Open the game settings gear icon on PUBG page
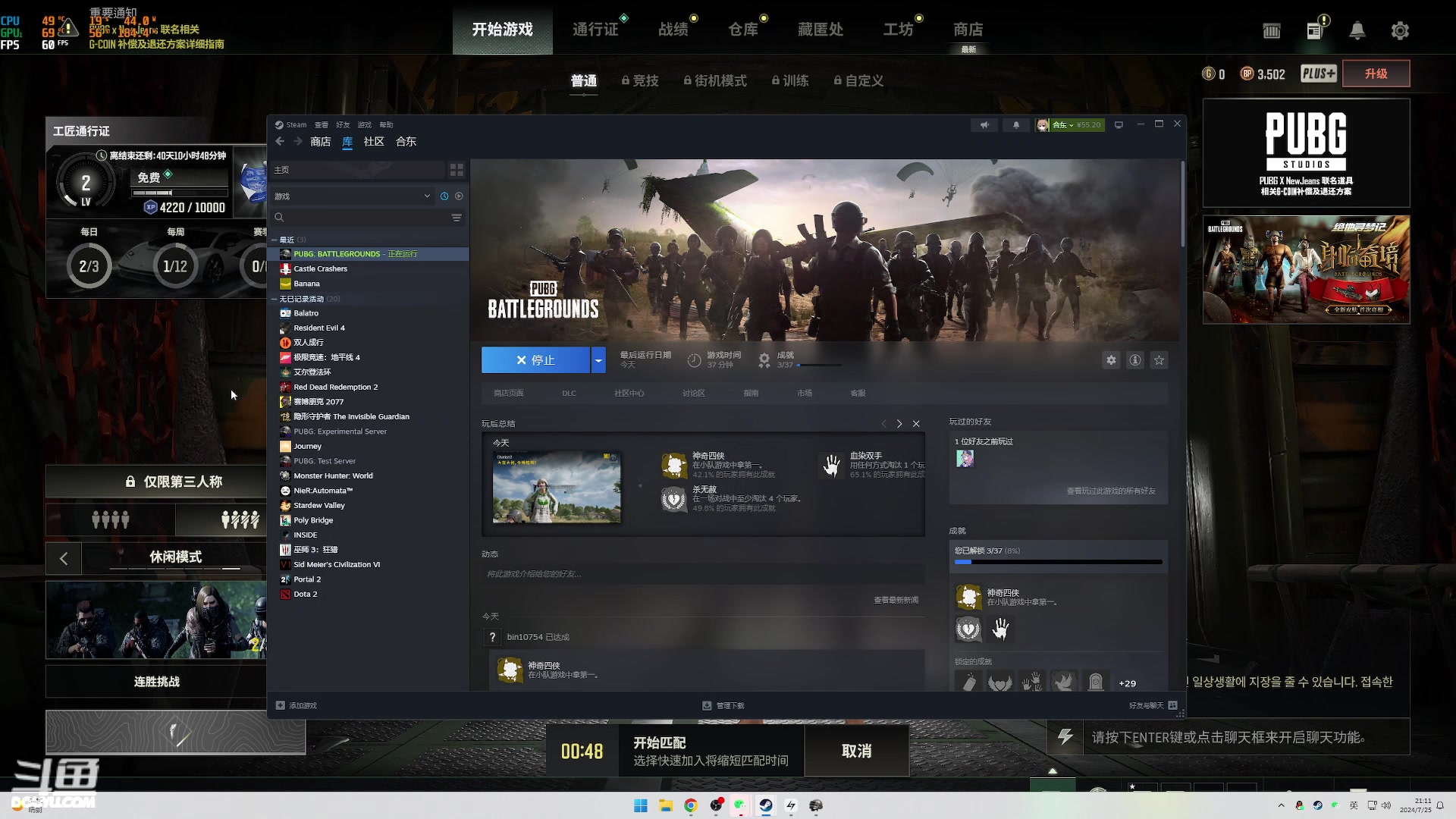Viewport: 1456px width, 819px height. (1111, 360)
